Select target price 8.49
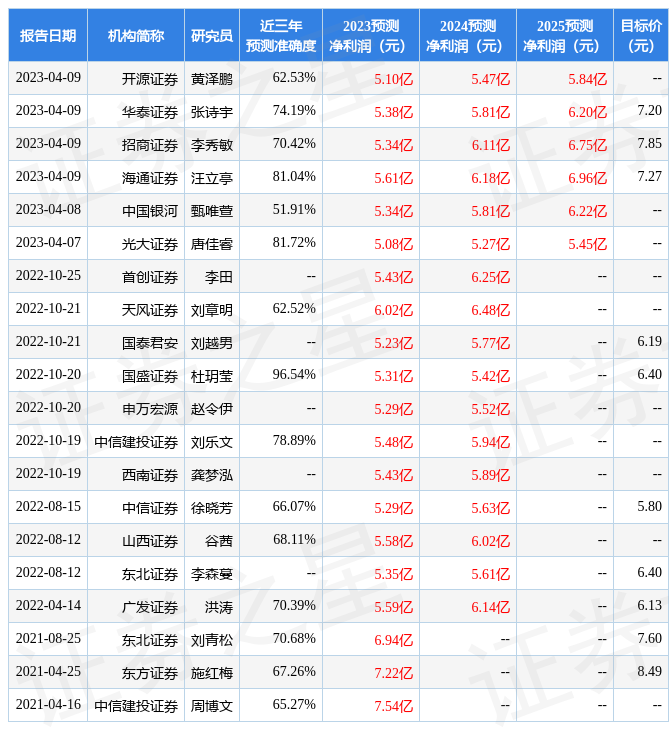Viewport: 669px width, 730px height. coord(649,671)
